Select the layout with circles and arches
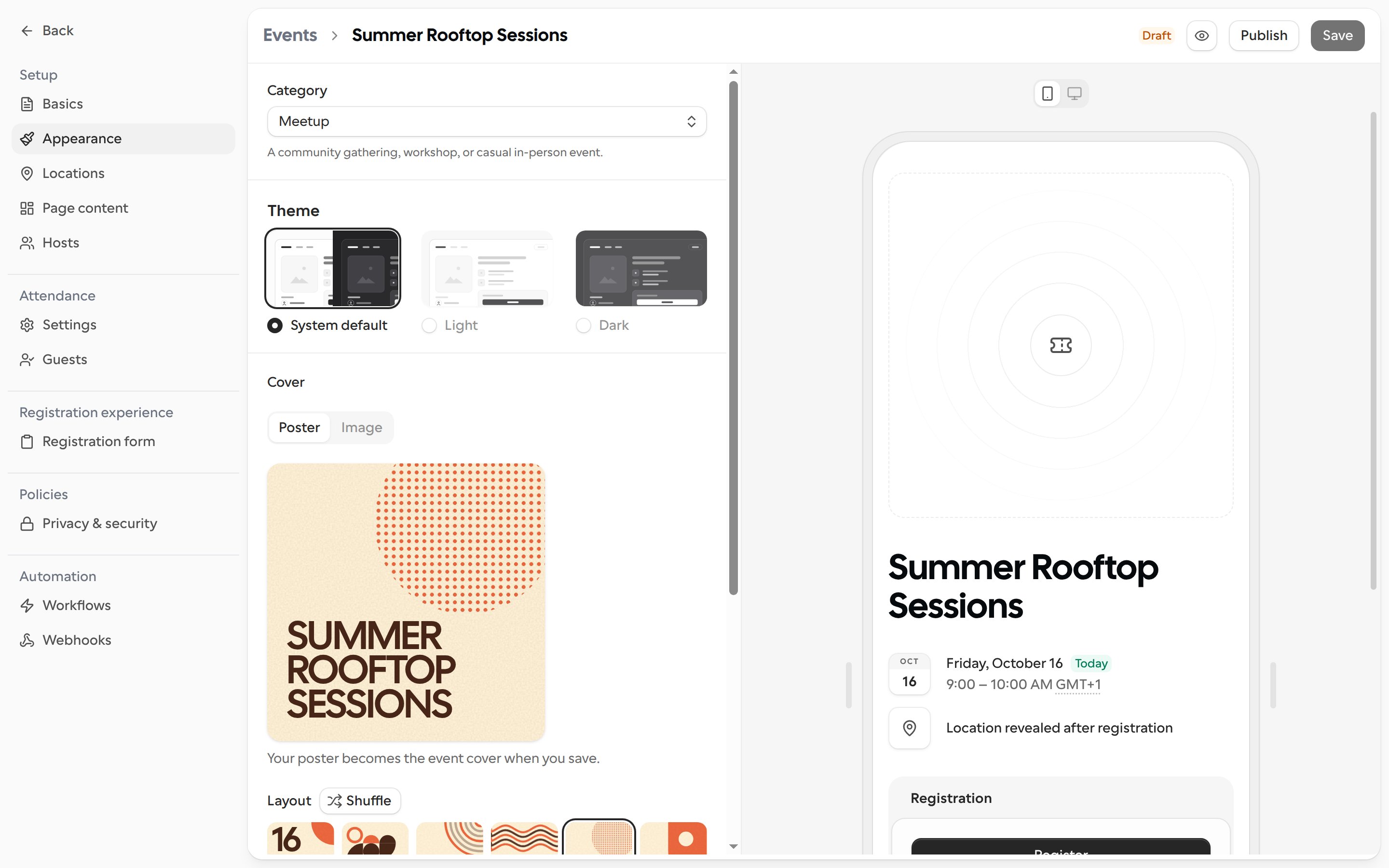The width and height of the screenshot is (1389, 868). click(375, 838)
